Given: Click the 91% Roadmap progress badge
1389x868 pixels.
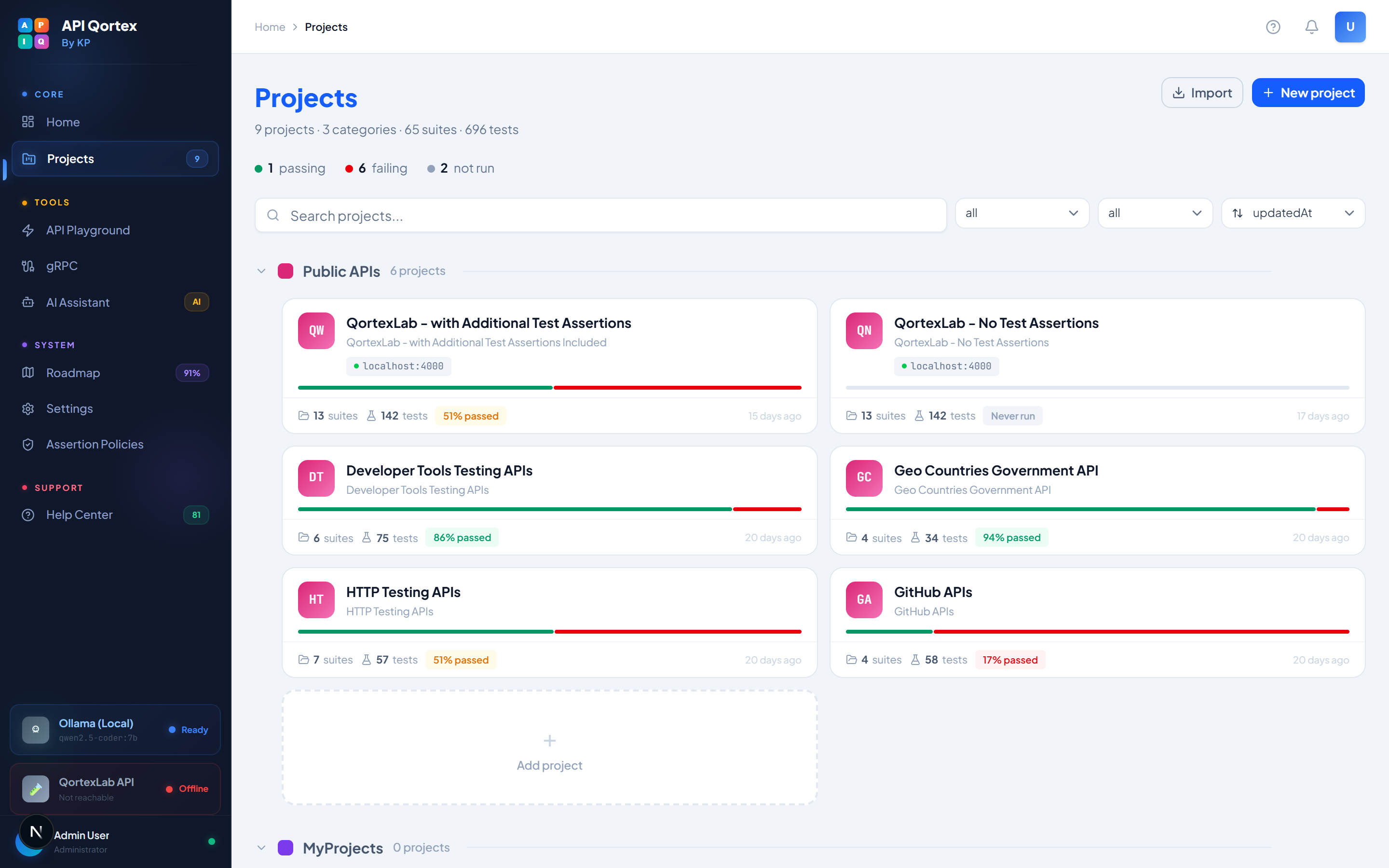Looking at the screenshot, I should 191,373.
